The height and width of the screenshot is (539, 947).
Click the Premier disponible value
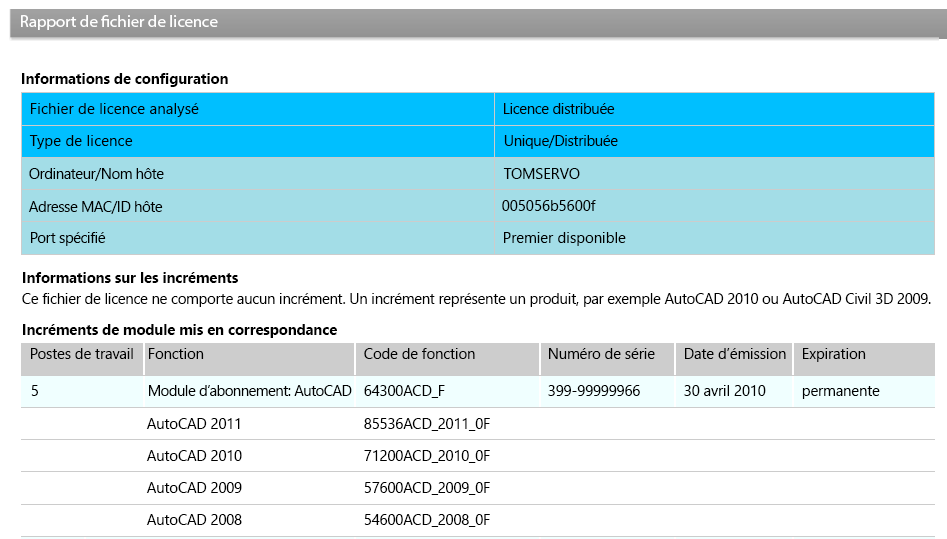coord(564,238)
